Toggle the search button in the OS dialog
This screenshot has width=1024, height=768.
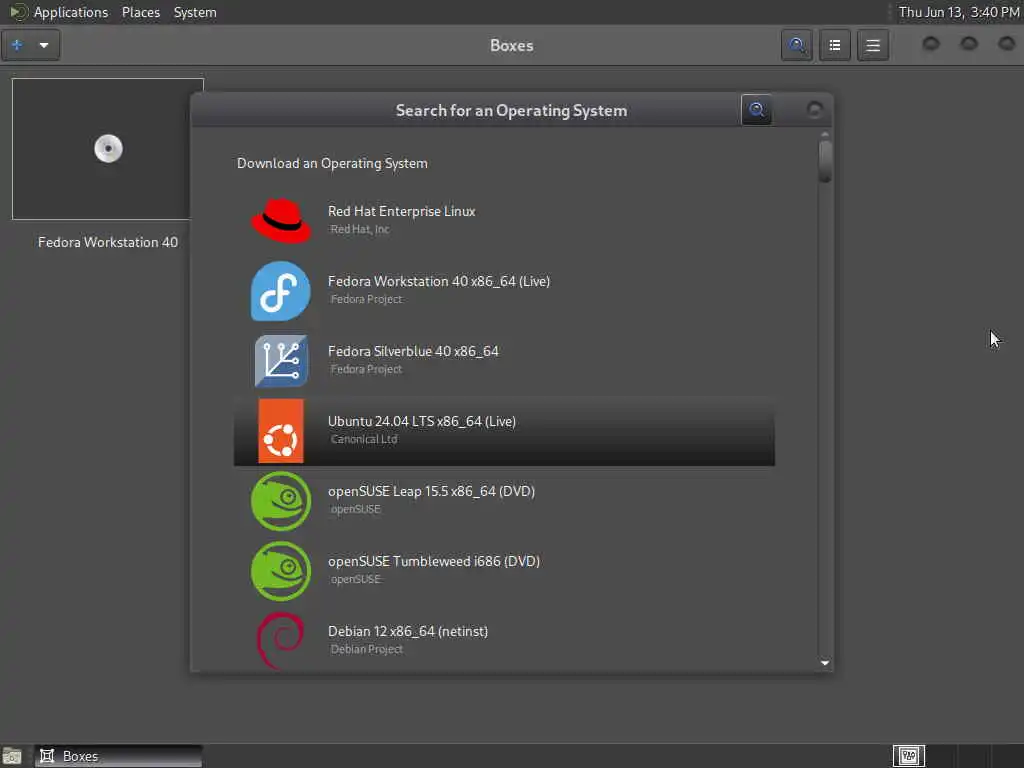pyautogui.click(x=757, y=110)
